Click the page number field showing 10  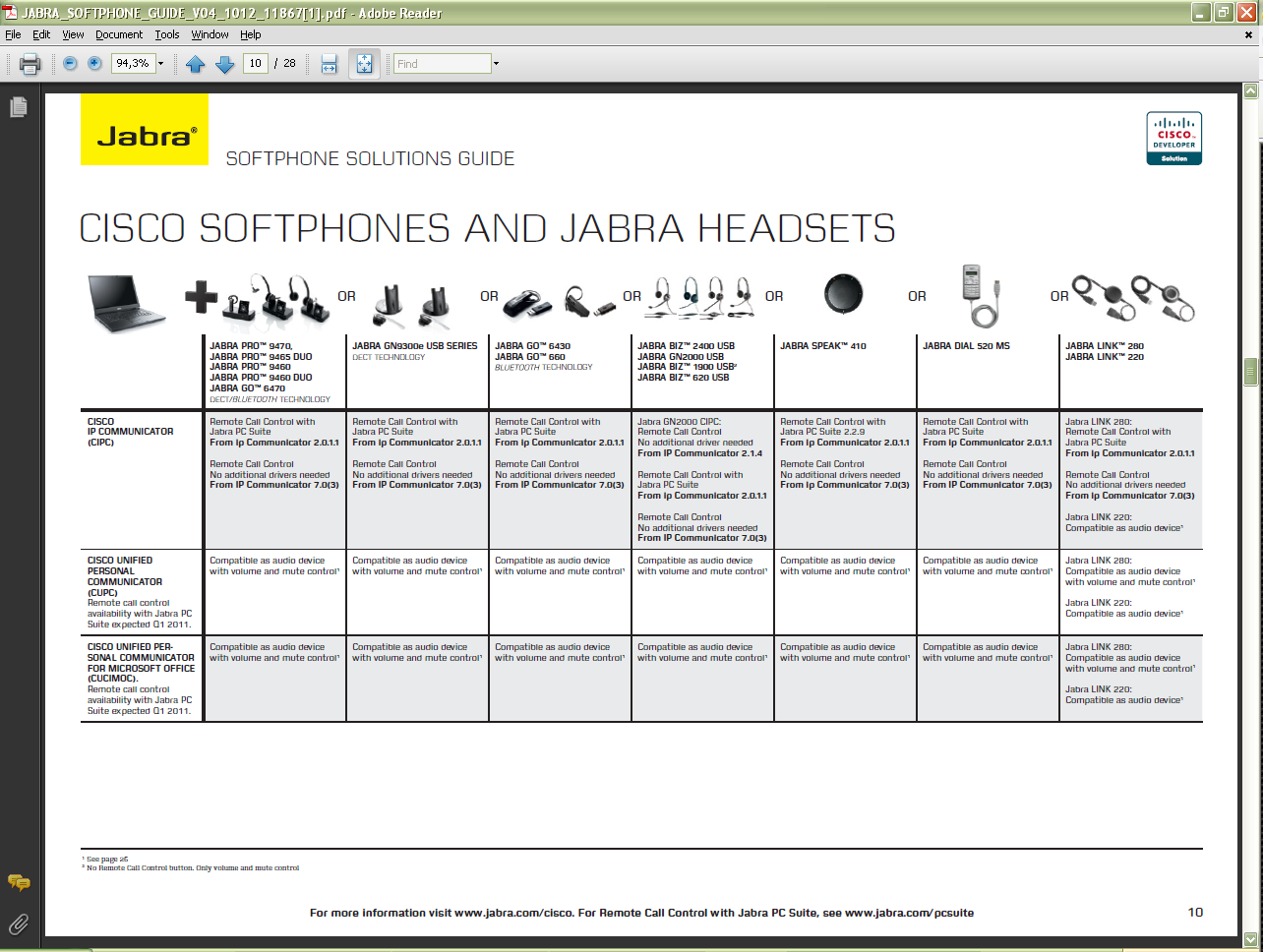[256, 63]
